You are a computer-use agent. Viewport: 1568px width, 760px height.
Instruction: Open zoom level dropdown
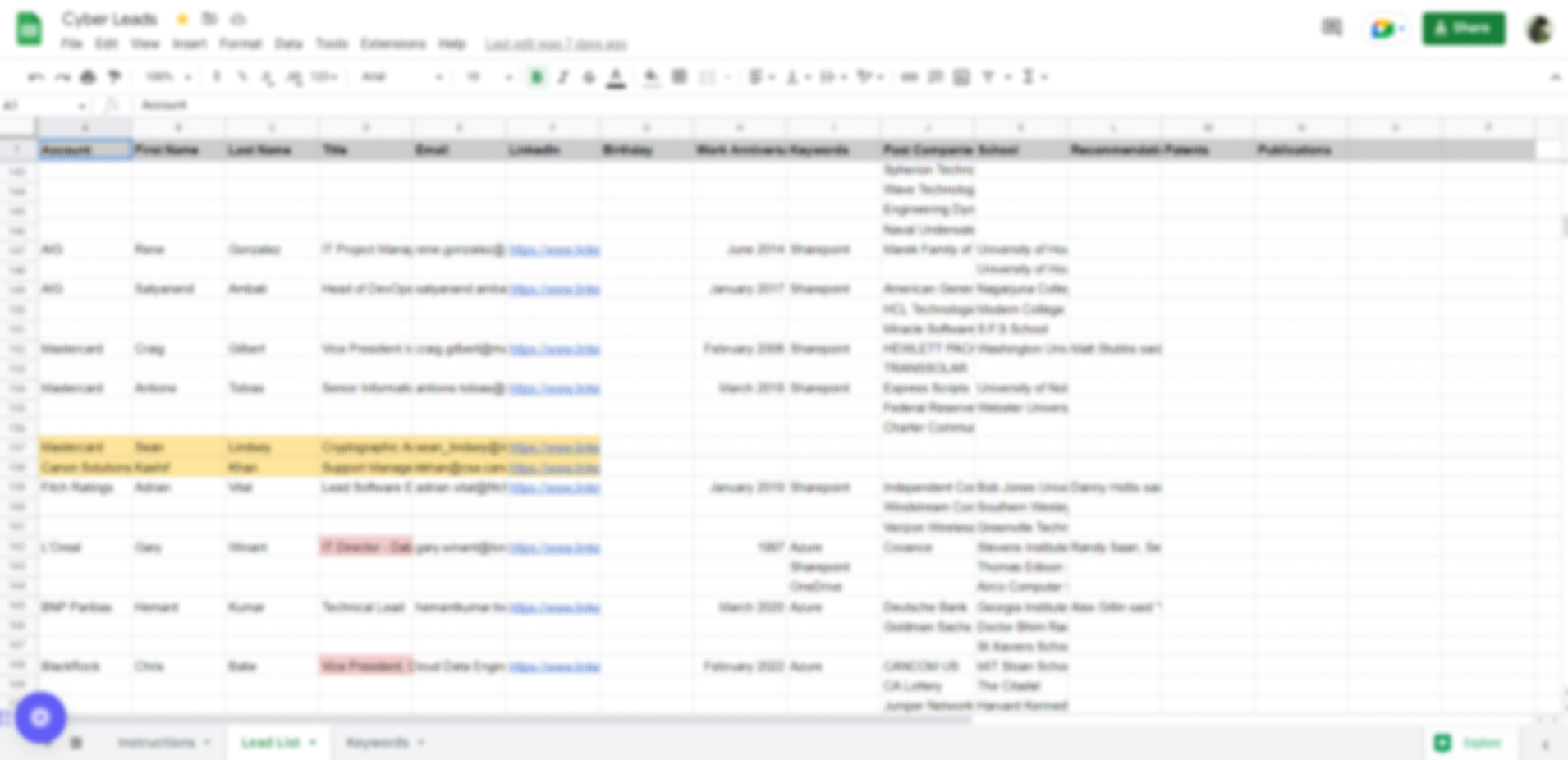[x=168, y=77]
